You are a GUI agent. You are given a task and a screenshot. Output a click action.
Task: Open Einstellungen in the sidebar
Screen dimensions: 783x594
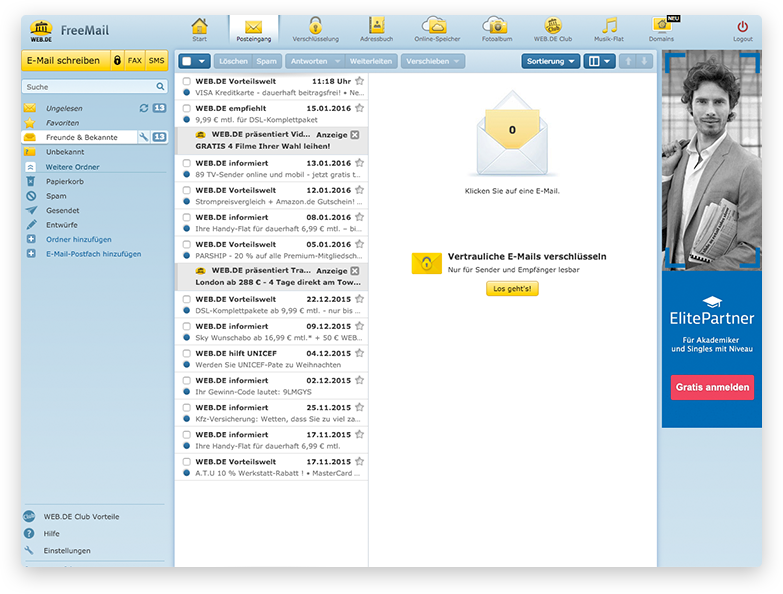67,551
